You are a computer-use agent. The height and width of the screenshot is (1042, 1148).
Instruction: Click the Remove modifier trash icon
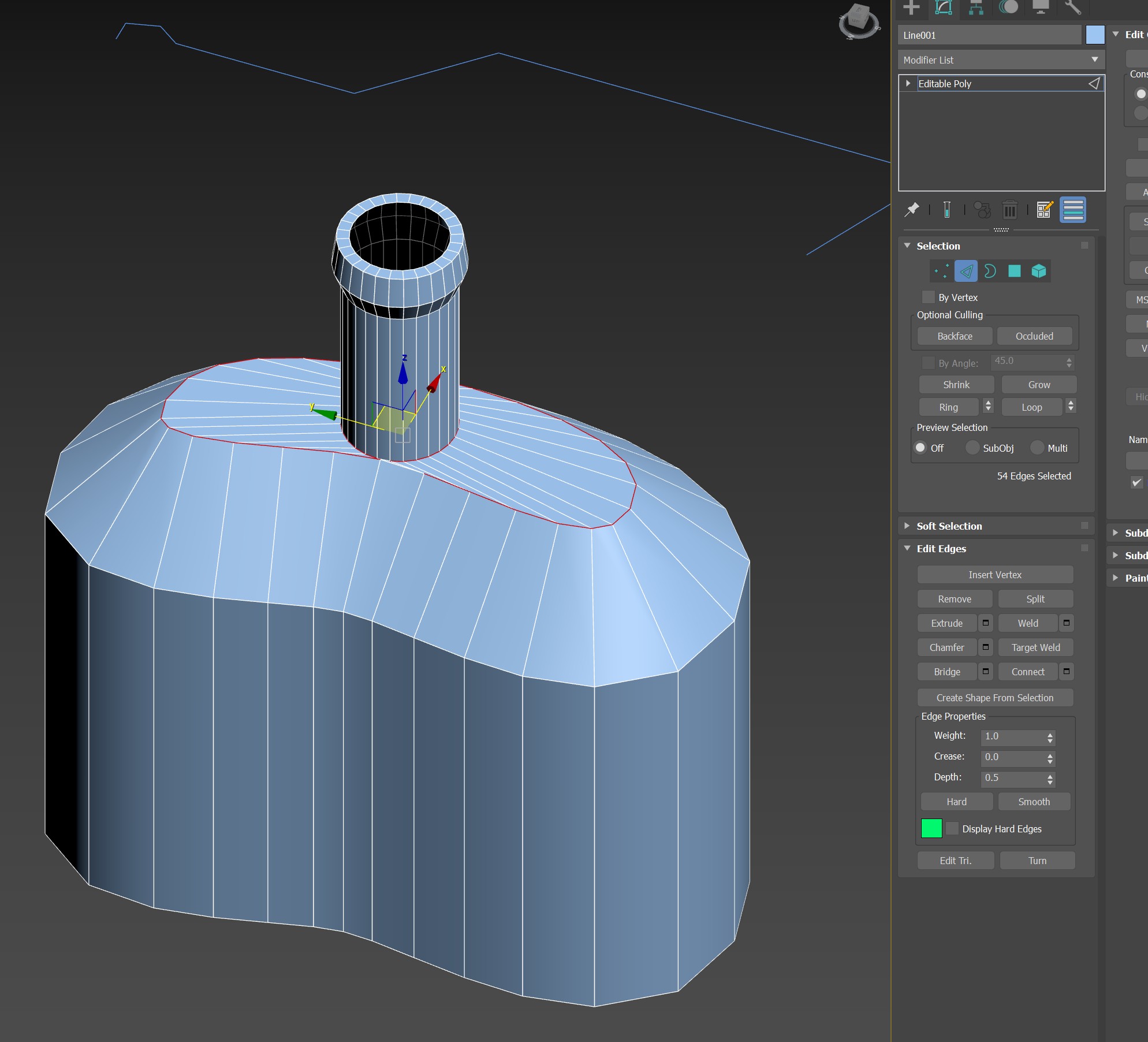coord(1009,210)
